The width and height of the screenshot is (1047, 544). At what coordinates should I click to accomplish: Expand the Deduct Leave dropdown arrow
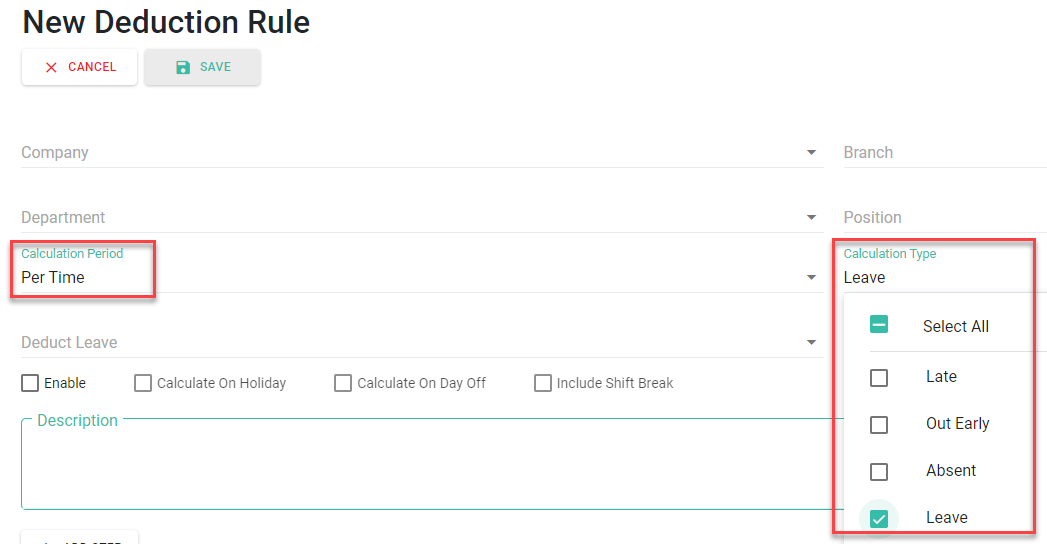pyautogui.click(x=810, y=343)
